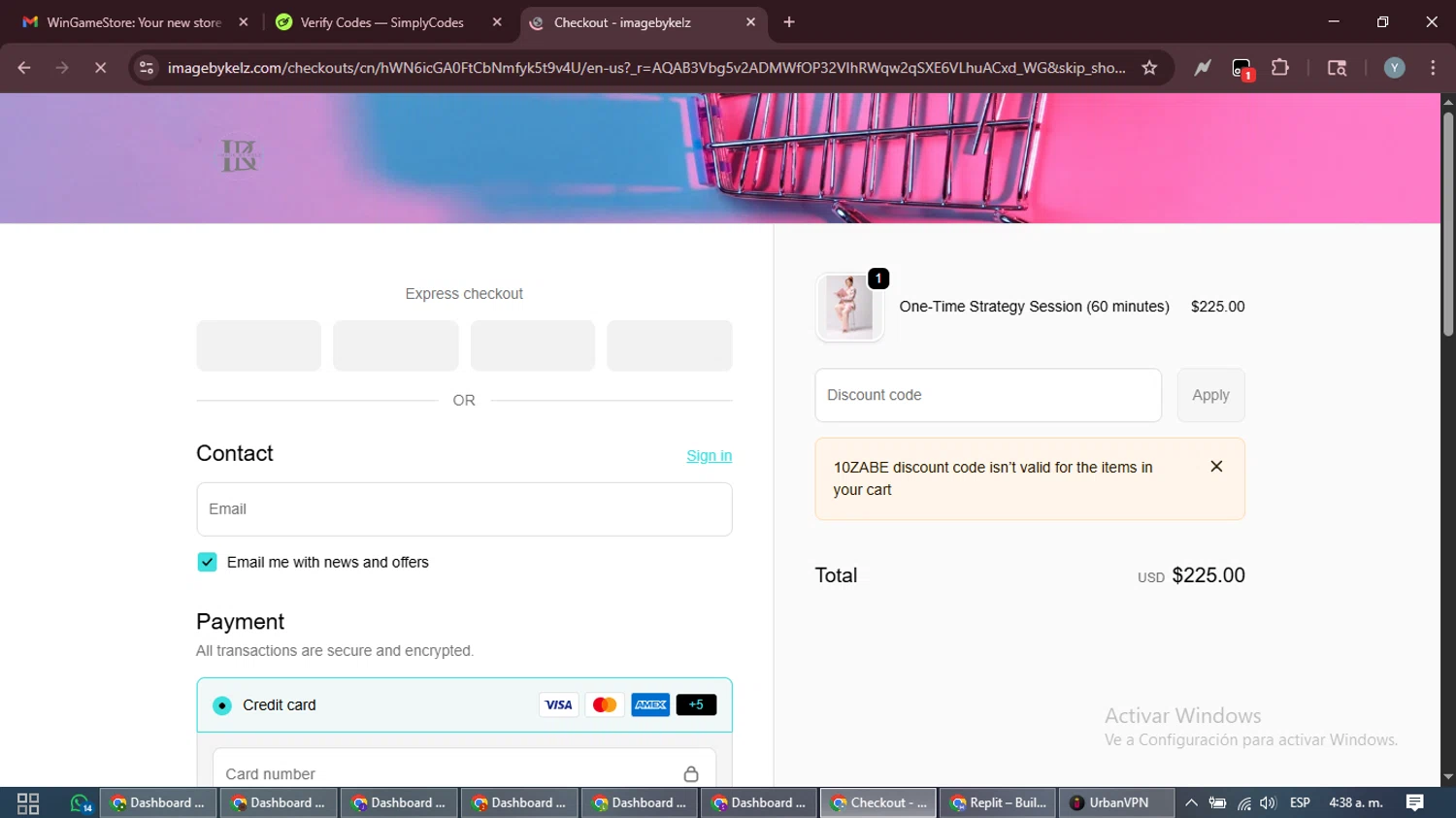Image resolution: width=1456 pixels, height=818 pixels.
Task: Click the lock icon in Card number
Action: click(691, 773)
